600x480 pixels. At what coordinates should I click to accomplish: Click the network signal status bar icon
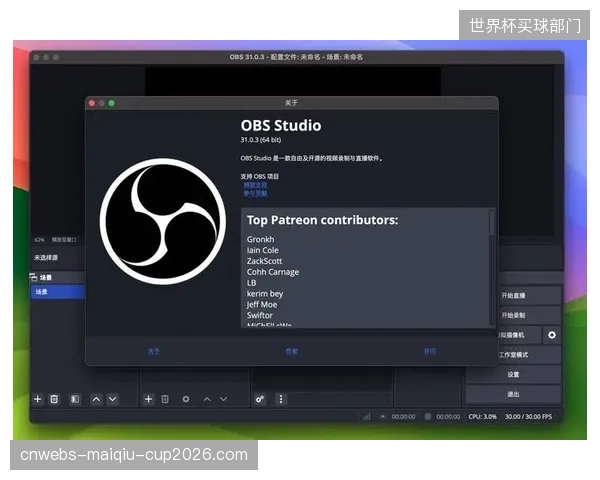pyautogui.click(x=367, y=416)
